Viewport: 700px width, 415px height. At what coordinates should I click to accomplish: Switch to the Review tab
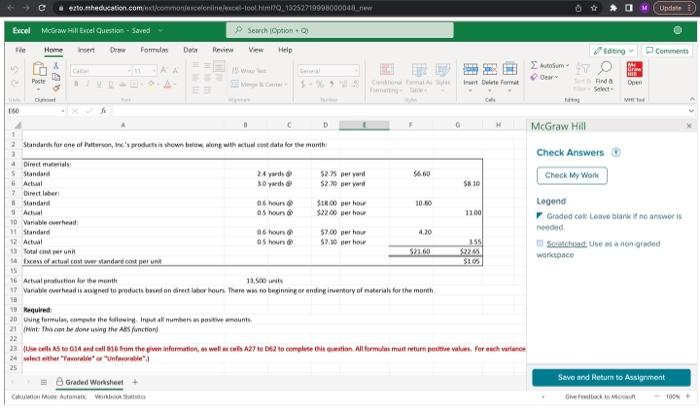pos(223,50)
